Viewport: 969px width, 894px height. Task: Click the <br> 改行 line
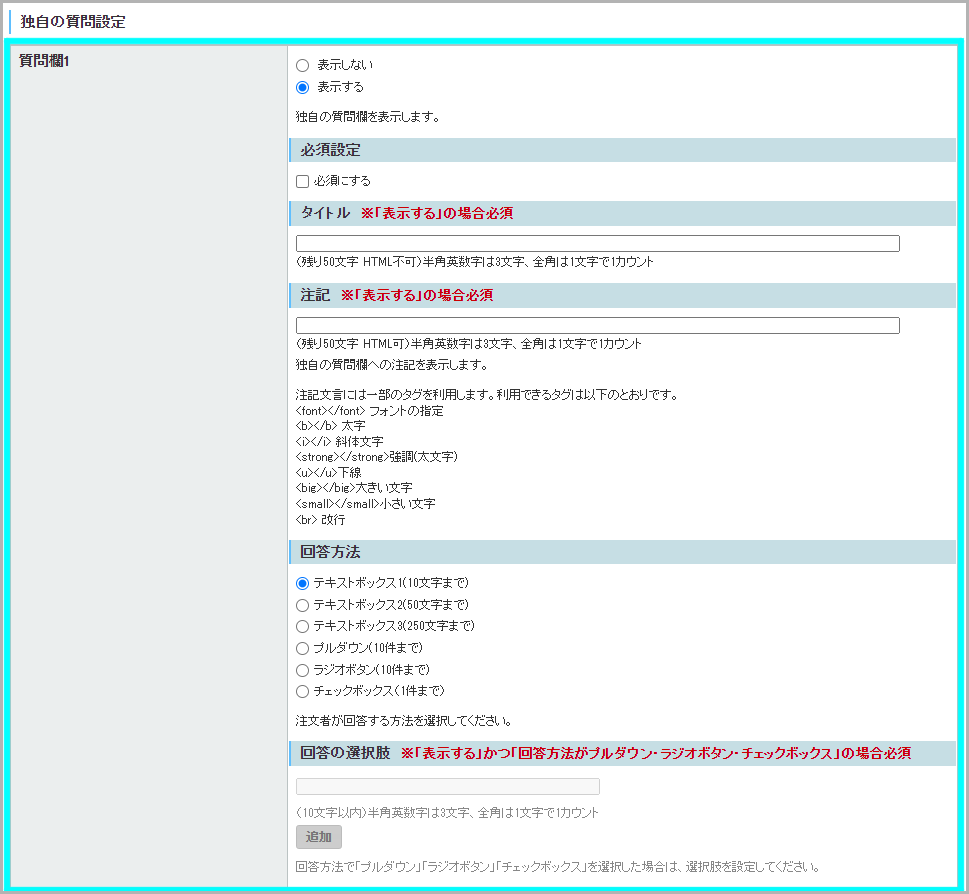(320, 520)
